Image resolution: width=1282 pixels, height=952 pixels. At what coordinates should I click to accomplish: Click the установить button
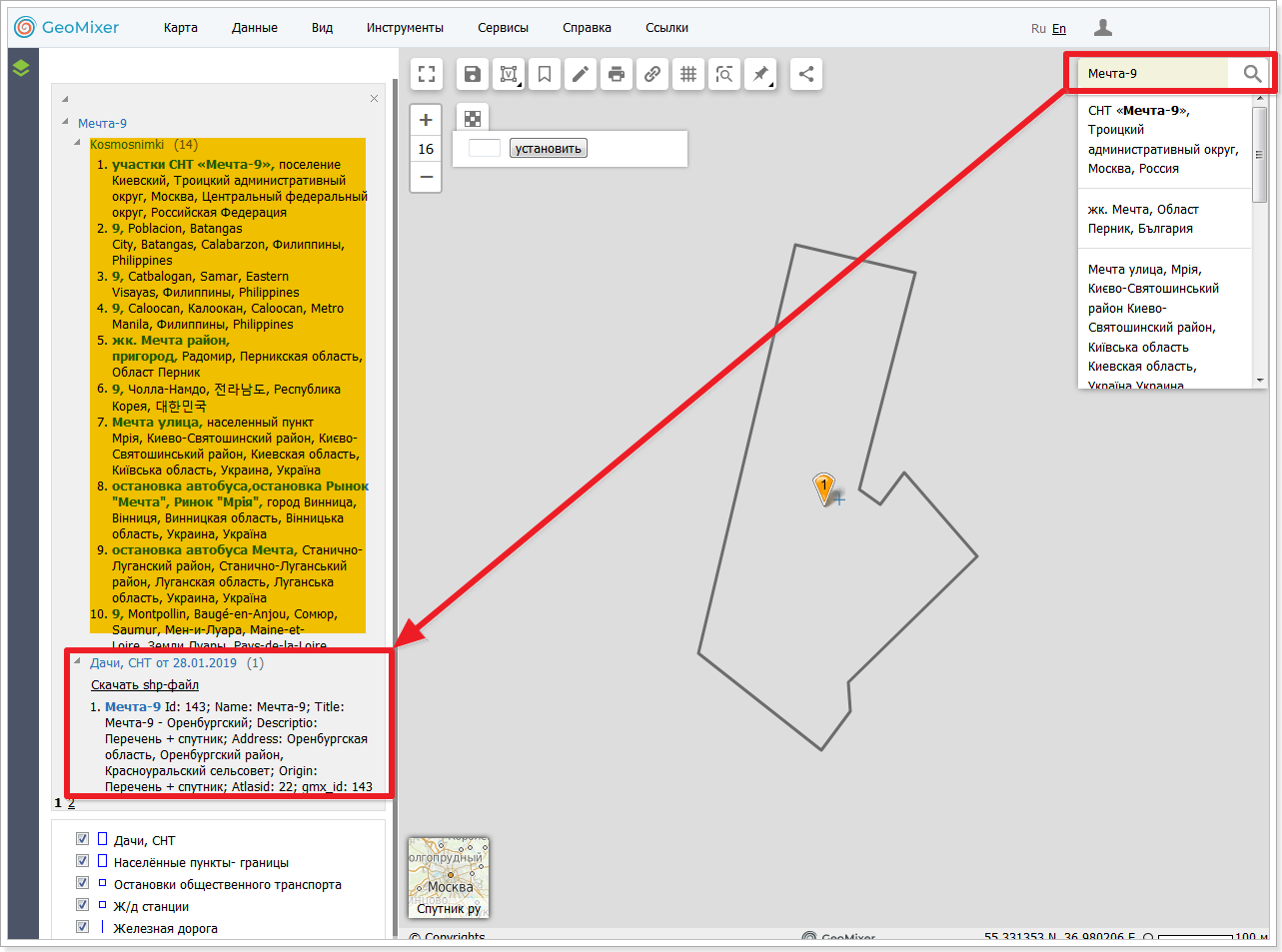(549, 149)
